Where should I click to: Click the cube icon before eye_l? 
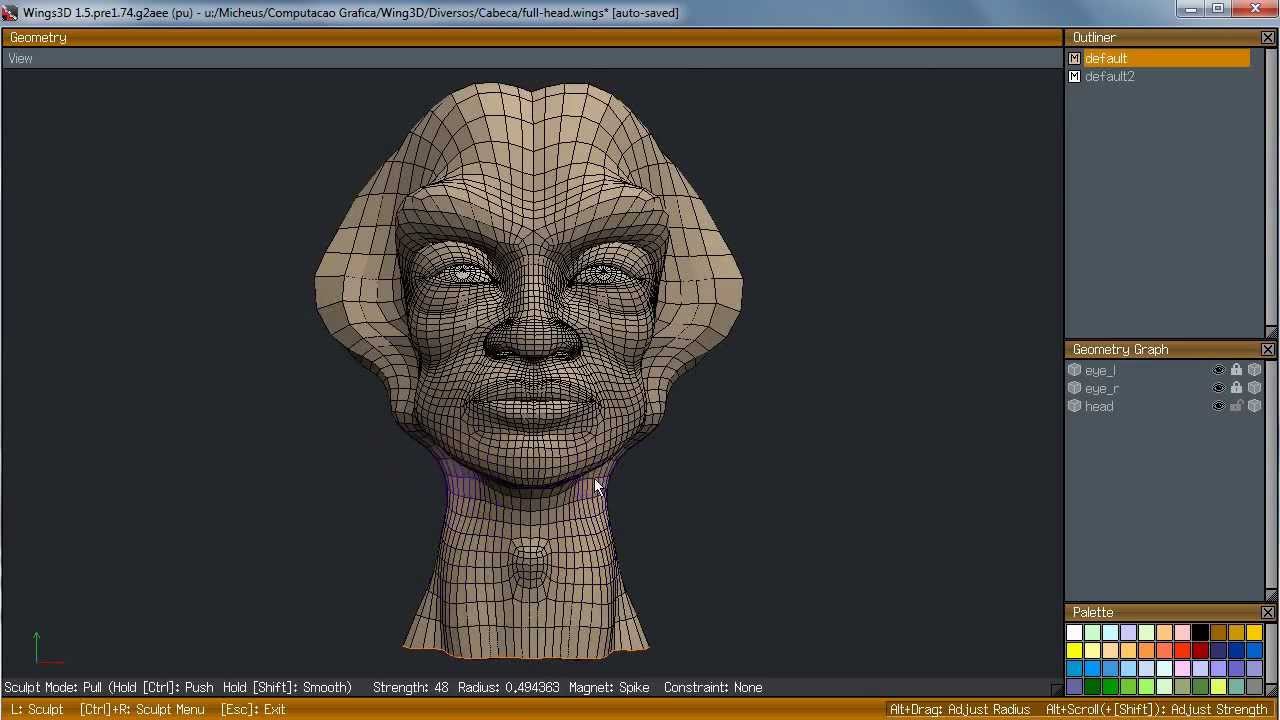[1074, 371]
